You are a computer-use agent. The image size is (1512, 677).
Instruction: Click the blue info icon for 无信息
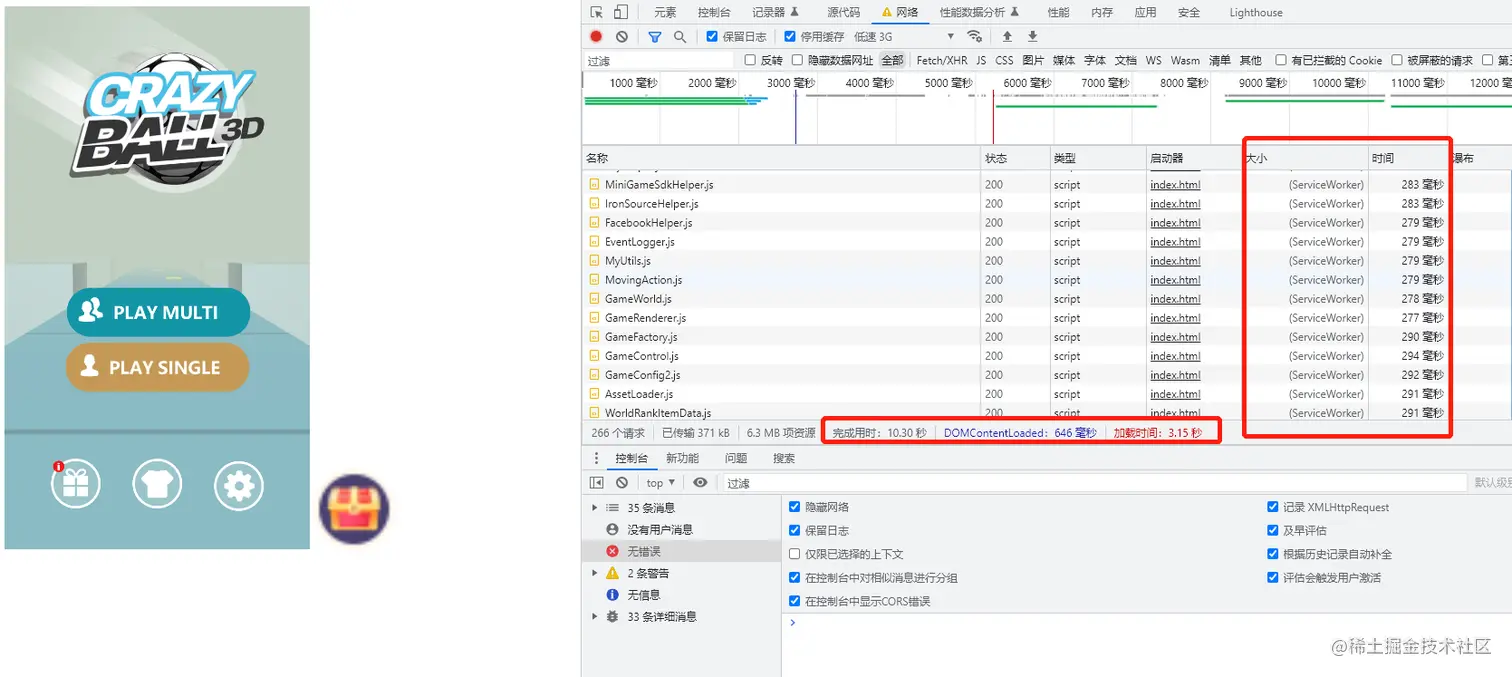[612, 595]
